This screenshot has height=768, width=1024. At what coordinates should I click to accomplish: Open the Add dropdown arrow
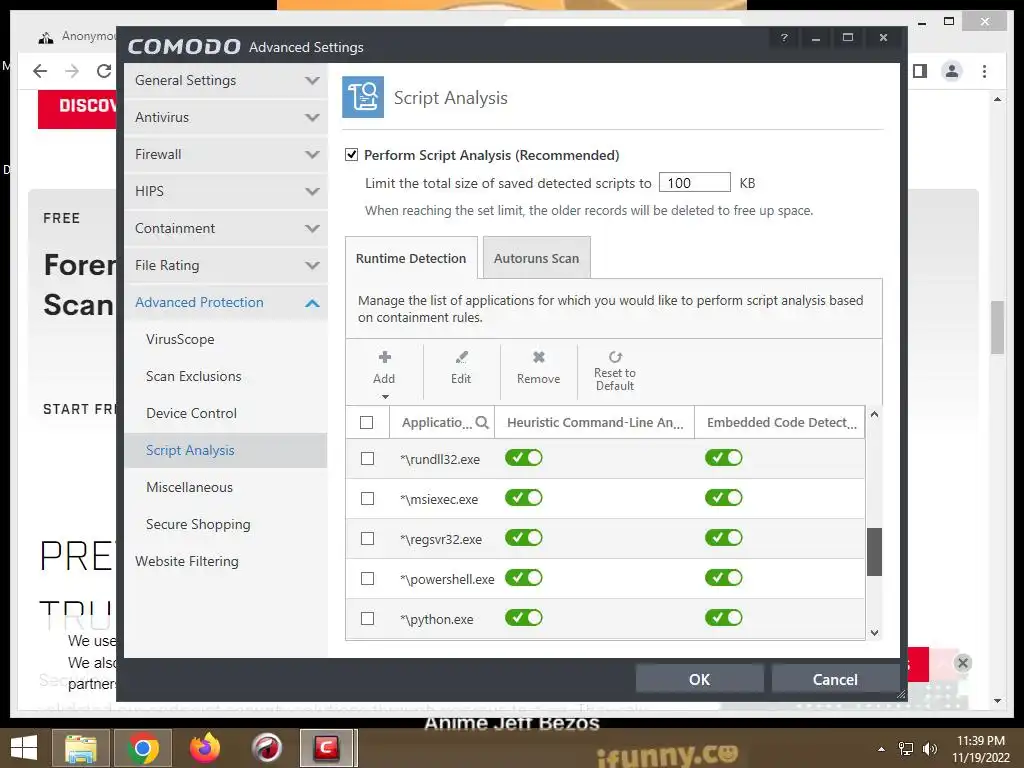(x=385, y=396)
